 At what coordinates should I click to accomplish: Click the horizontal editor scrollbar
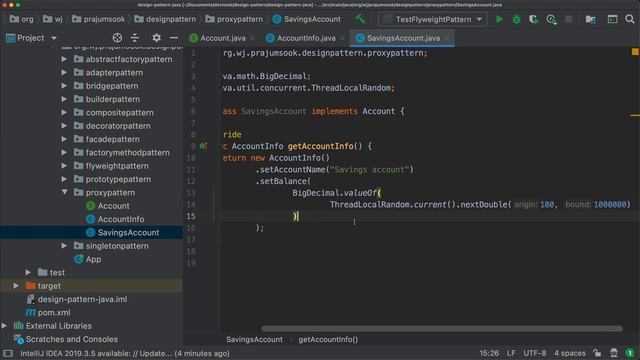442,329
